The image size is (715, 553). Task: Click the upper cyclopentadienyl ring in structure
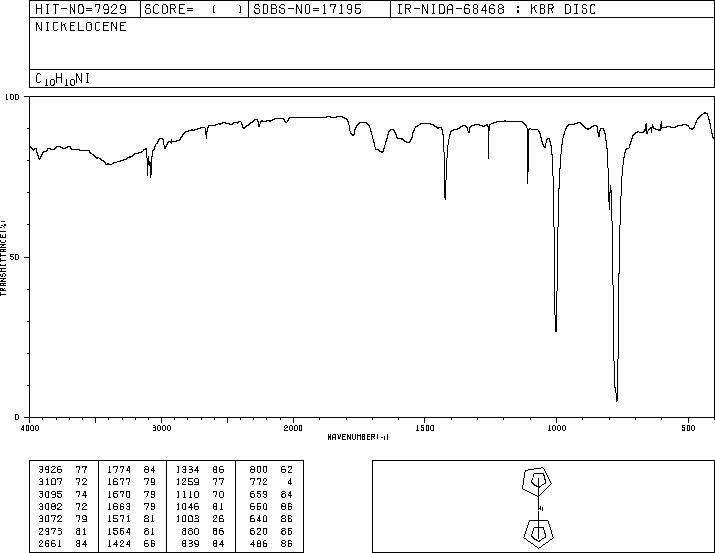coord(538,481)
